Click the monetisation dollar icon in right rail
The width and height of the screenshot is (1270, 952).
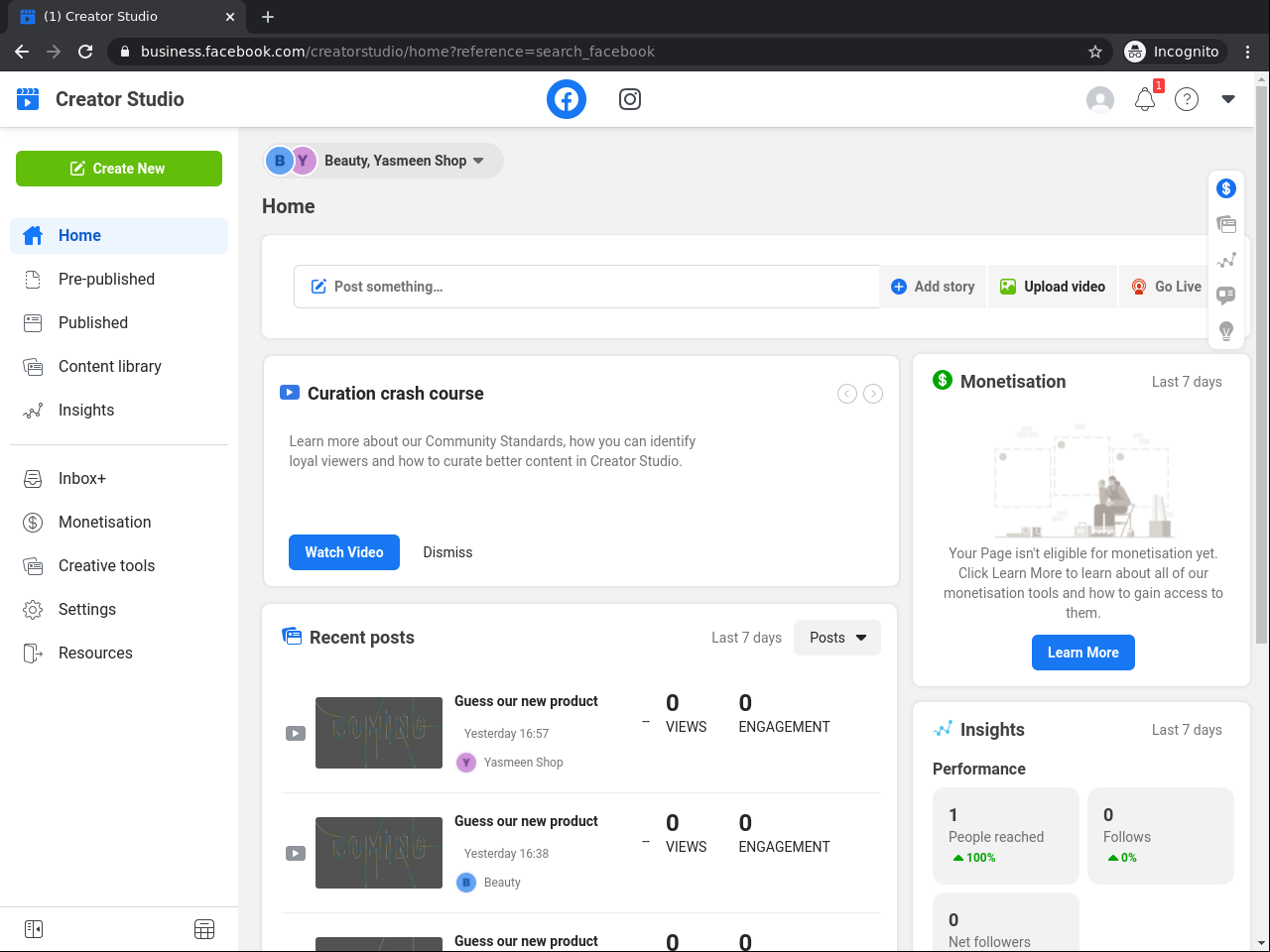pyautogui.click(x=1226, y=188)
